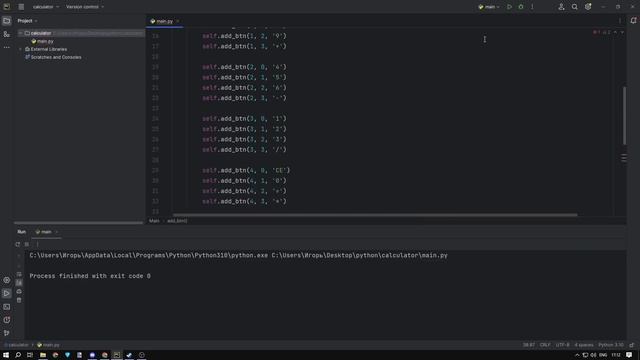Open Run toolbar more options
This screenshot has width=640, height=360.
pyautogui.click(x=37, y=244)
